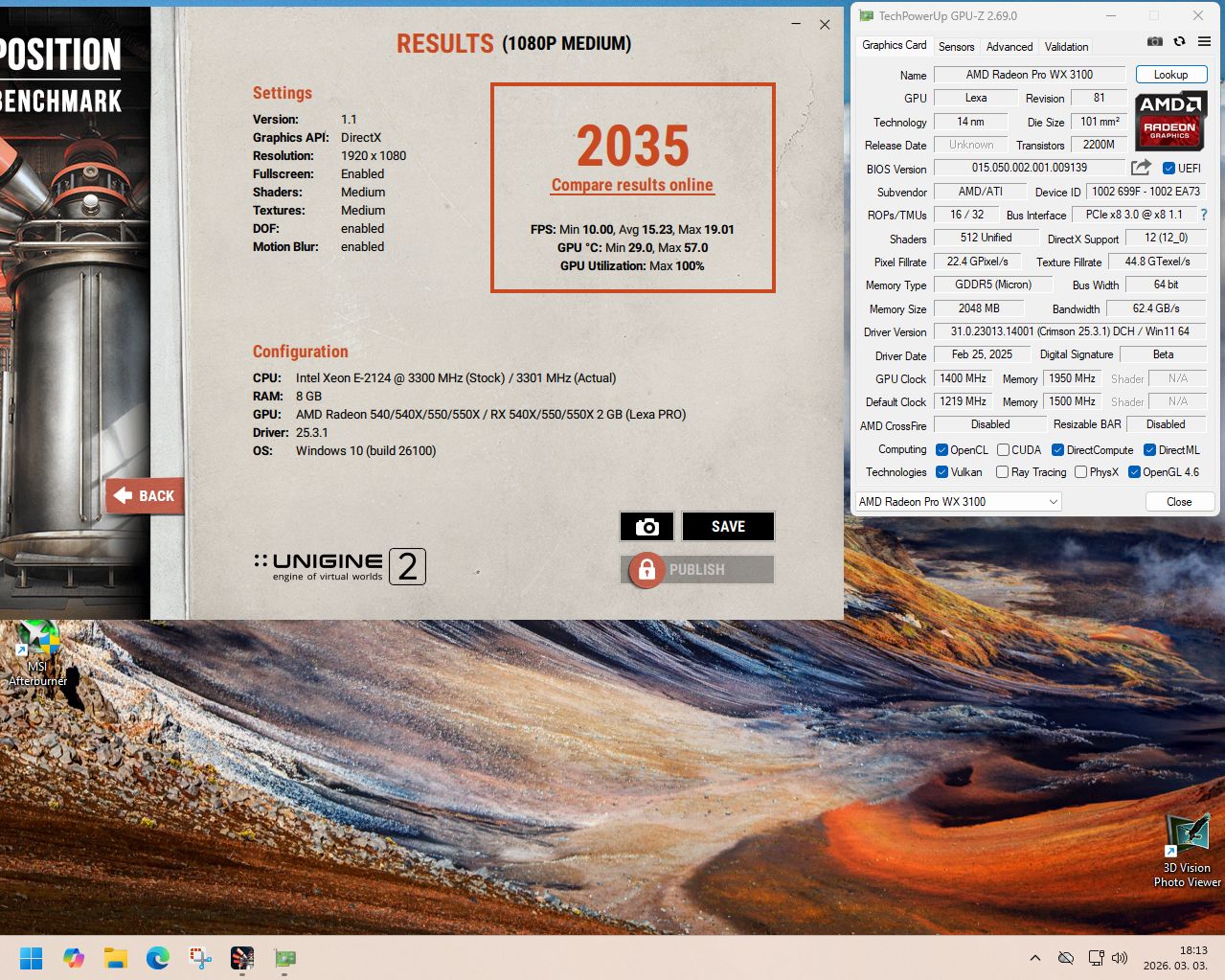
Task: Click the Device ID value field
Action: 1146,192
